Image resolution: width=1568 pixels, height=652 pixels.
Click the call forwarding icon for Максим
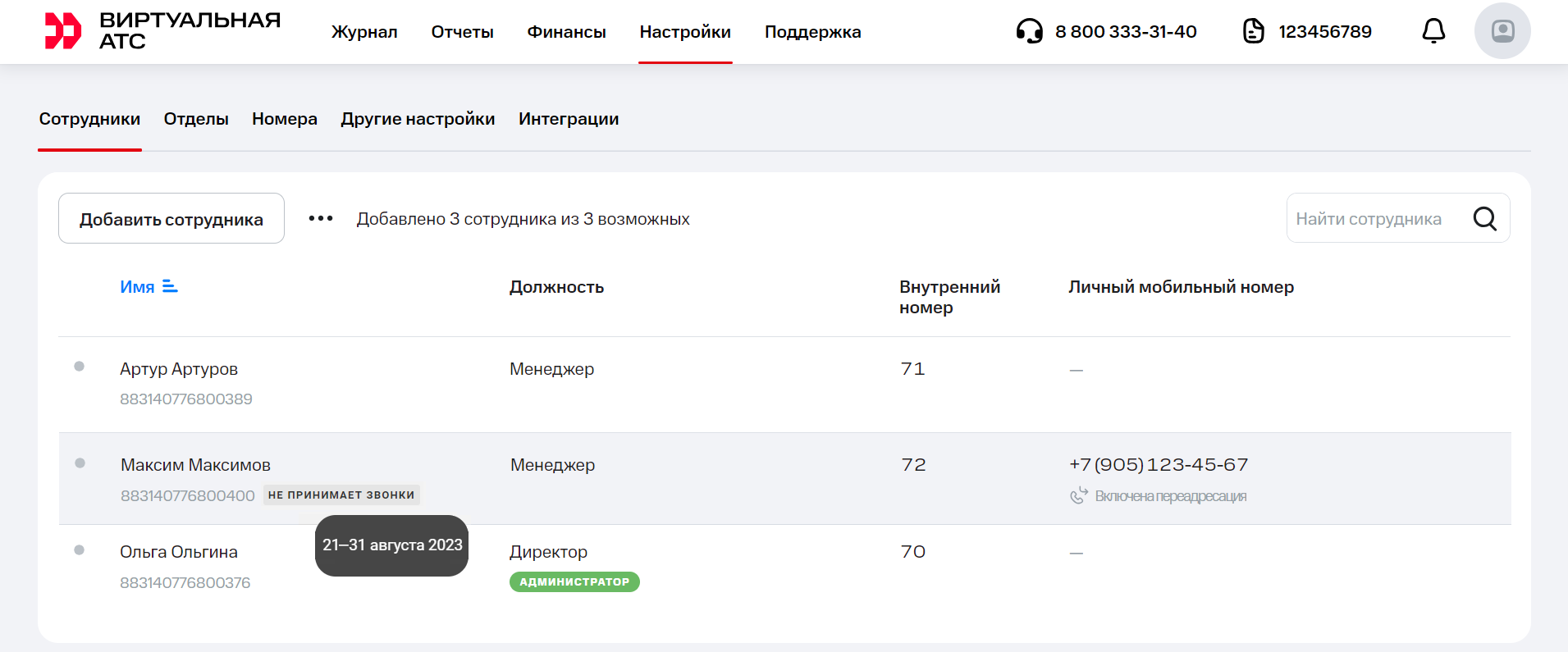(1078, 495)
